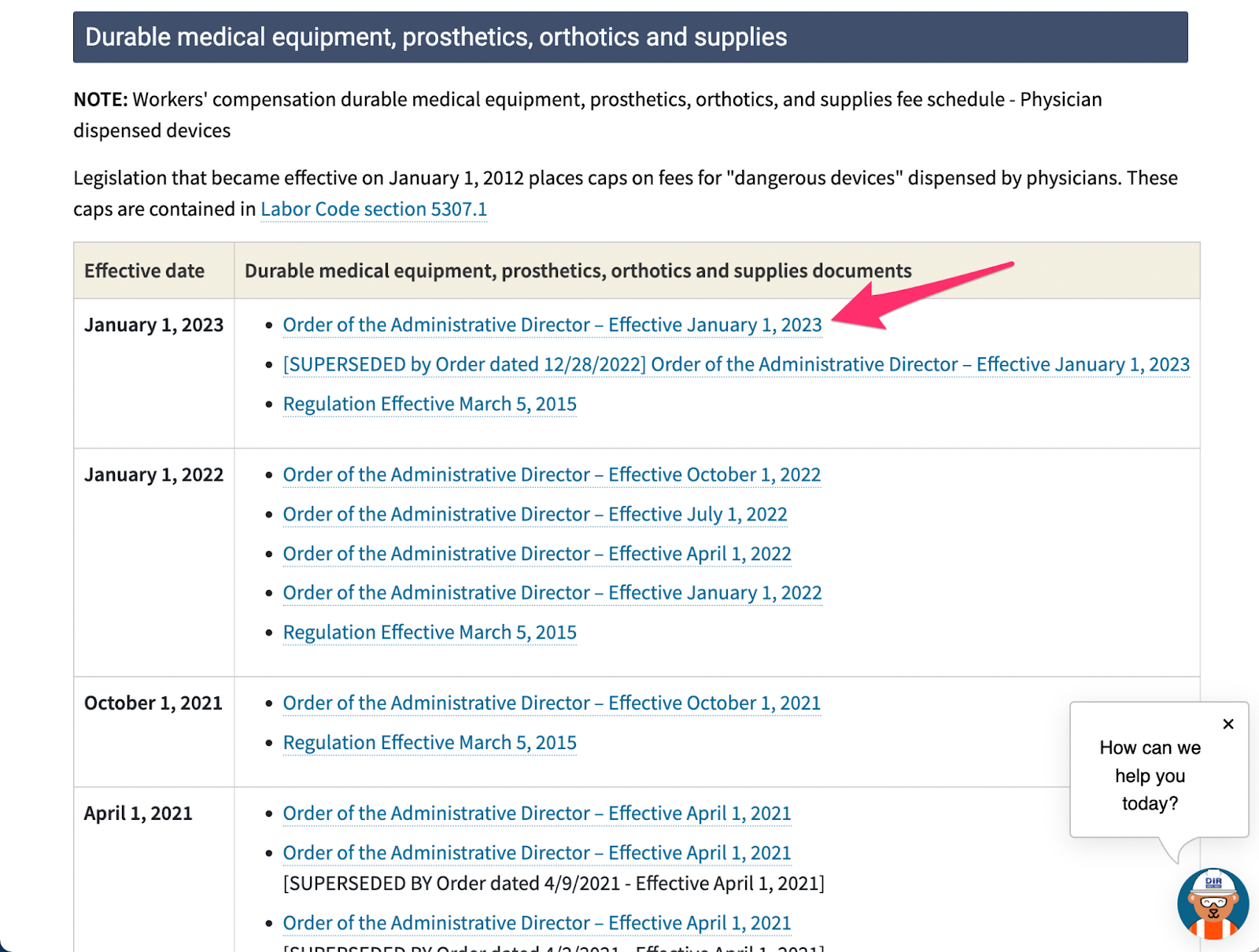Screen dimensions: 1259x952
Task: Click the Durable medical equipment section header bar
Action: click(630, 37)
